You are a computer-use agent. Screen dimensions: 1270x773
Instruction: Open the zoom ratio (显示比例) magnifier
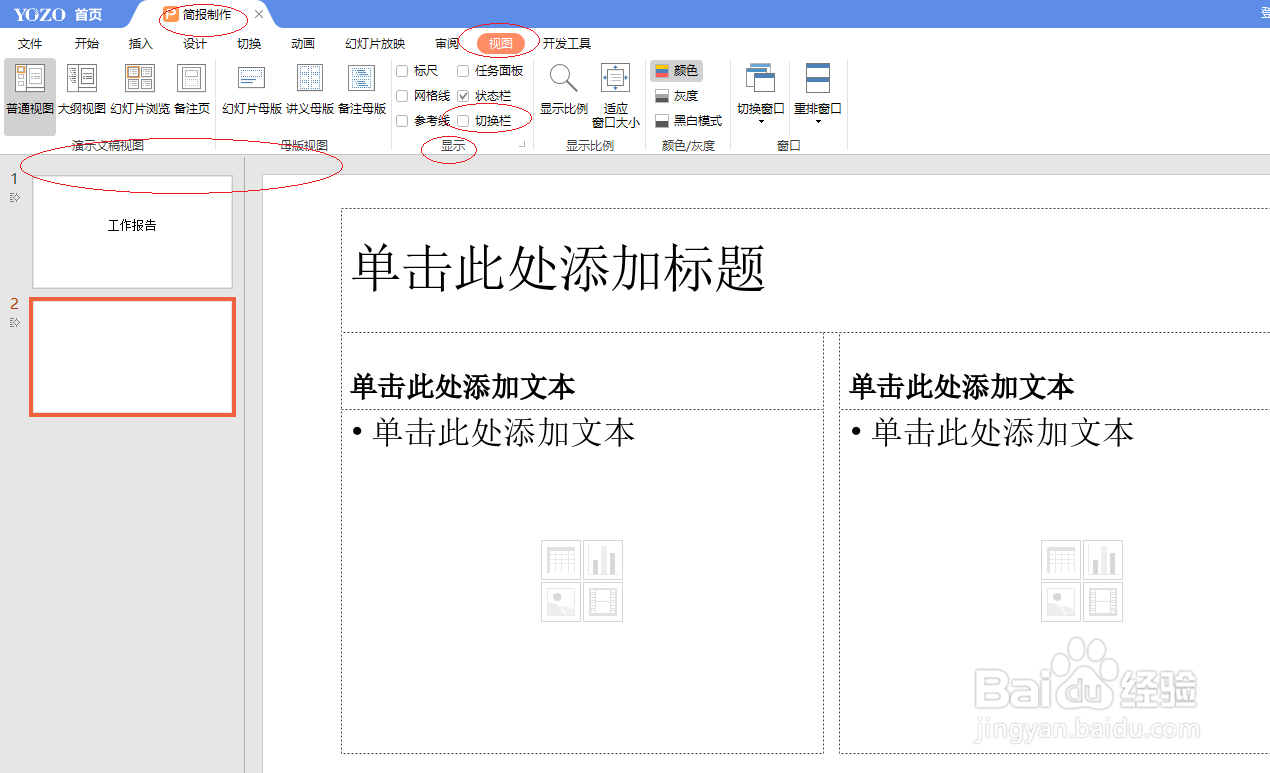tap(564, 89)
